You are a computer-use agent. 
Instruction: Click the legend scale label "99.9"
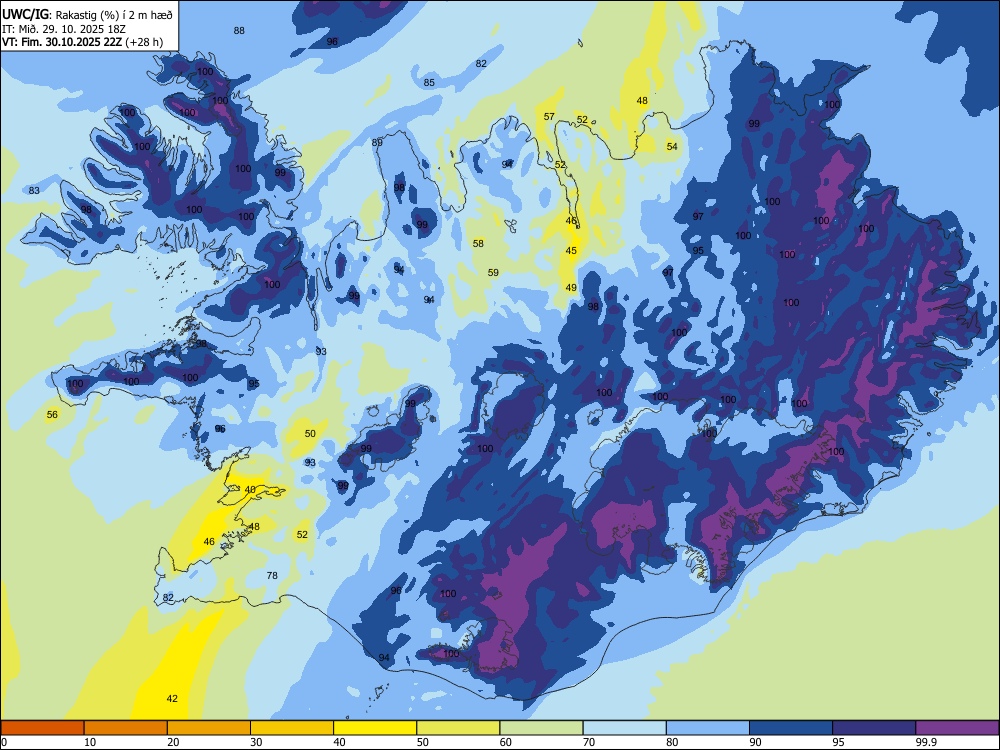pos(926,742)
